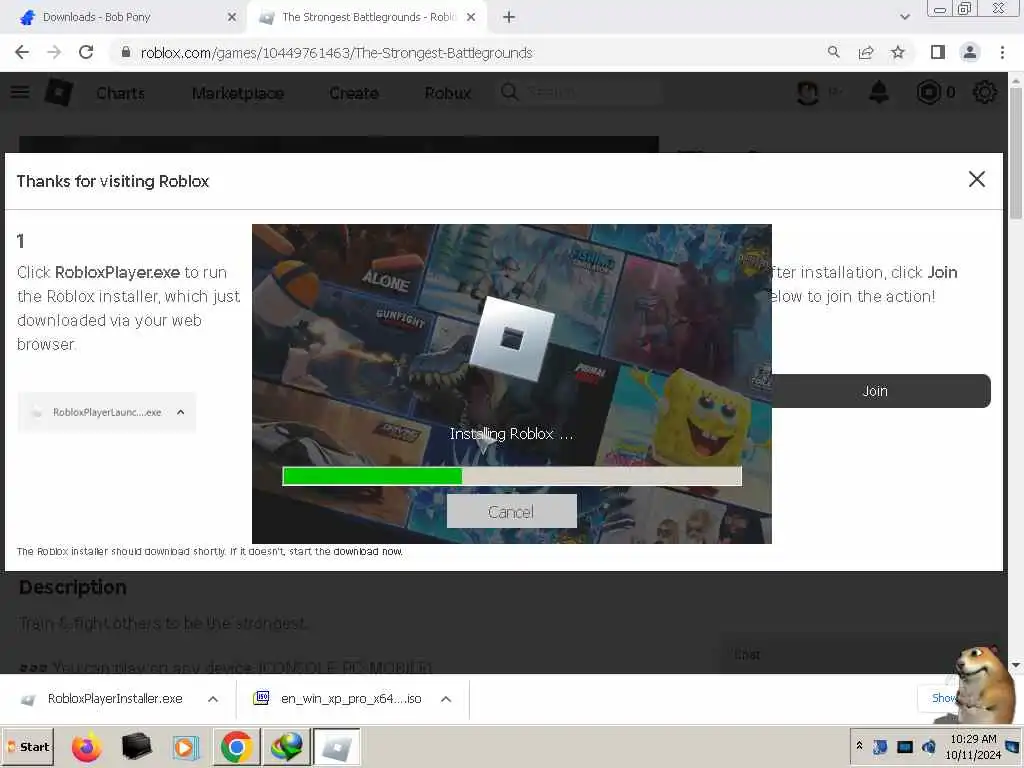Viewport: 1024px width, 768px height.
Task: Open tab search dropdown arrow
Action: (x=904, y=17)
